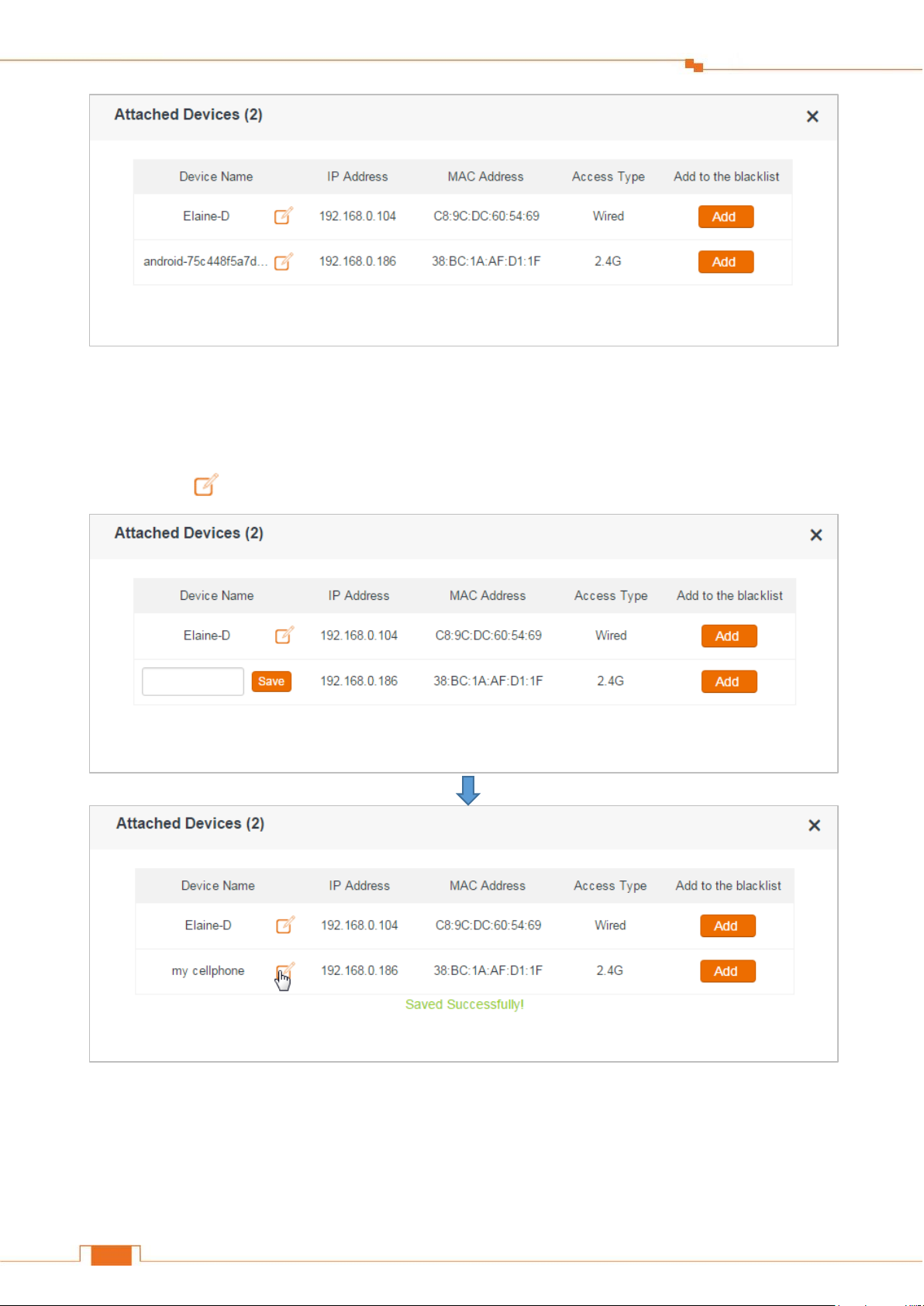
Task: Close the top Attached Devices dialog
Action: pos(812,116)
